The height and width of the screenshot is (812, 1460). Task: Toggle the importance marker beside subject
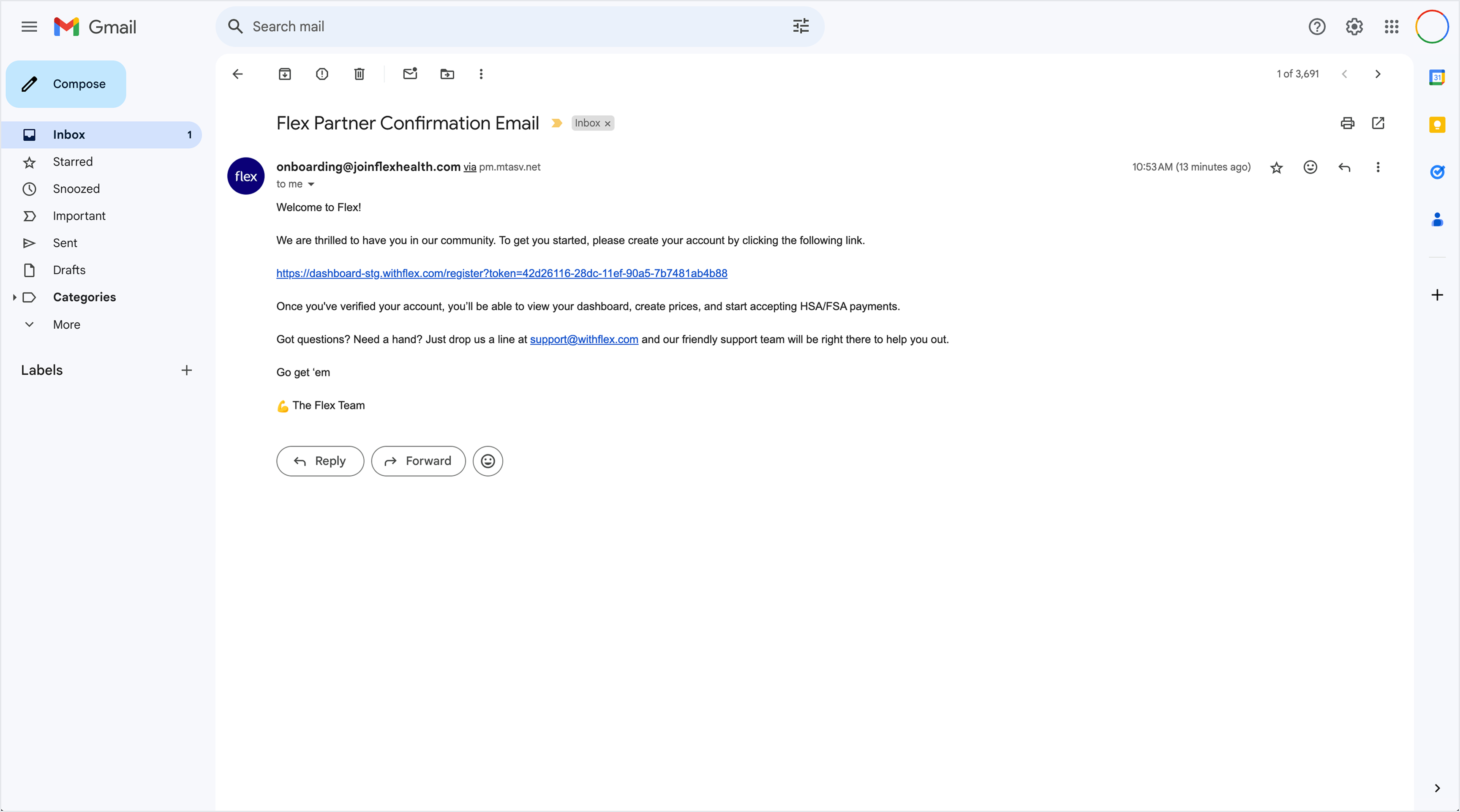coord(556,123)
